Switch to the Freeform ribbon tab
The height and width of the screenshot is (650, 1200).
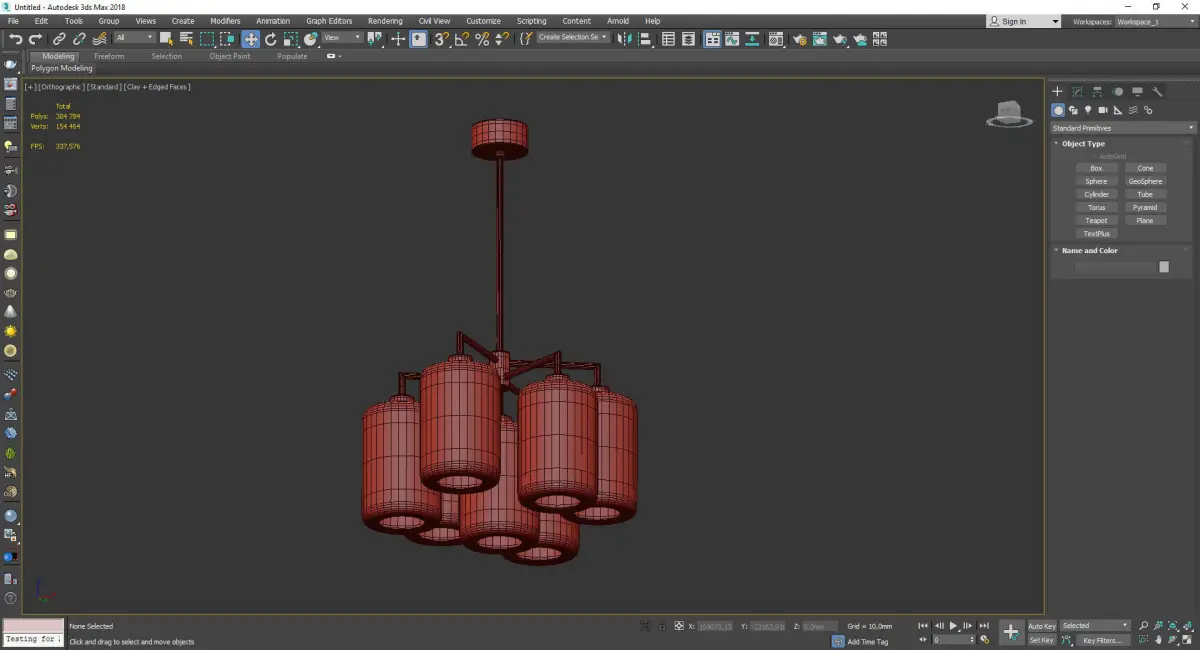109,56
